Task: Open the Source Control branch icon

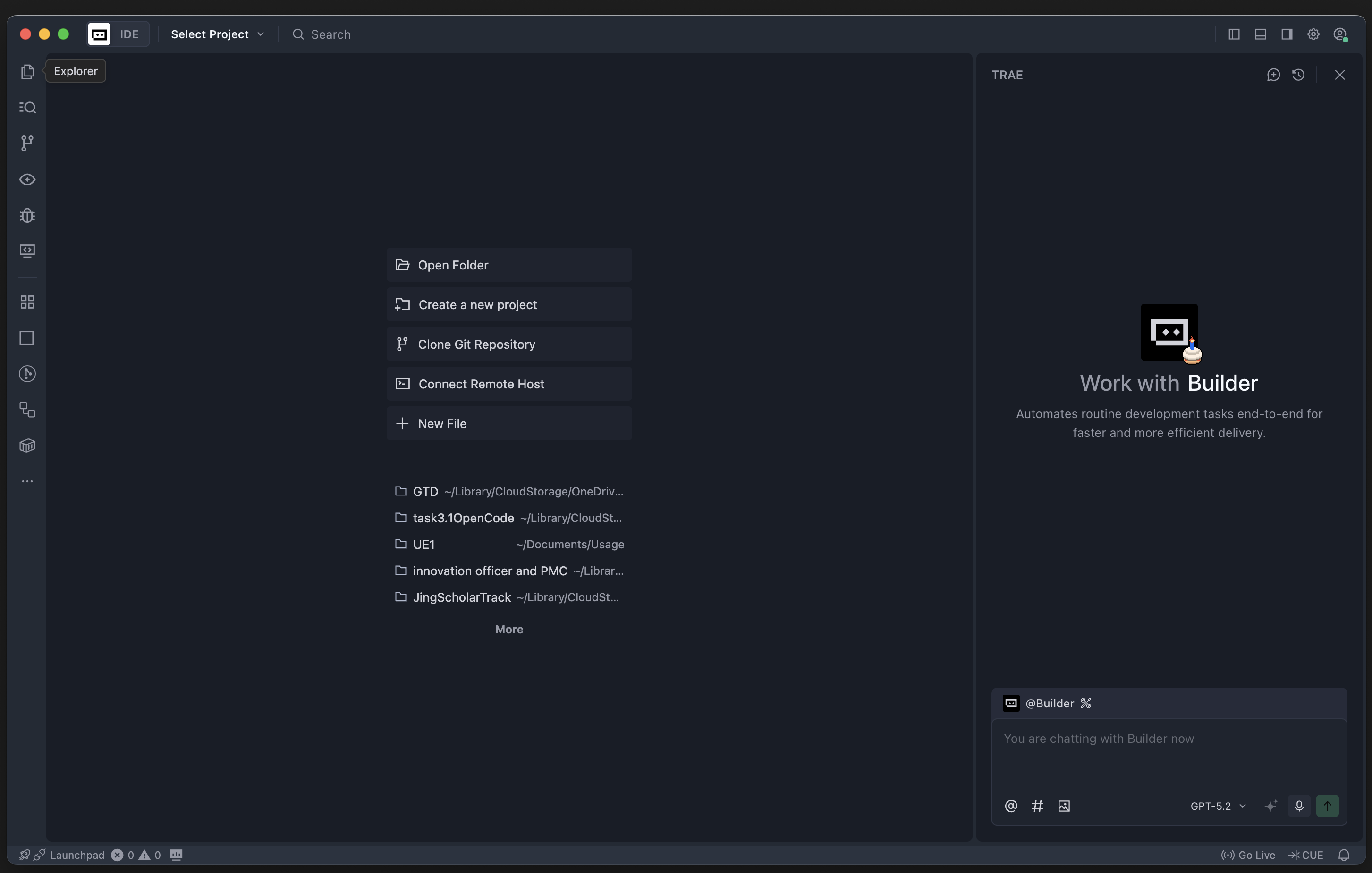Action: (27, 143)
